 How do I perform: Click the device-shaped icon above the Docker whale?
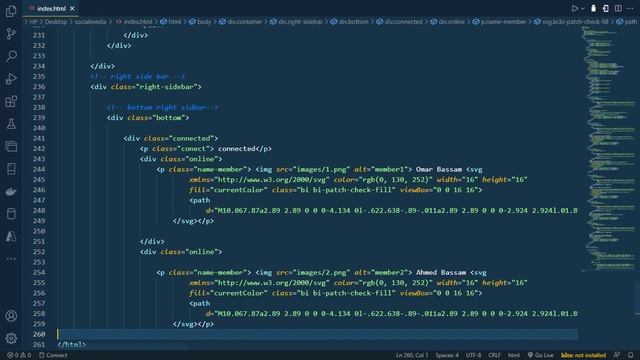click(x=11, y=169)
